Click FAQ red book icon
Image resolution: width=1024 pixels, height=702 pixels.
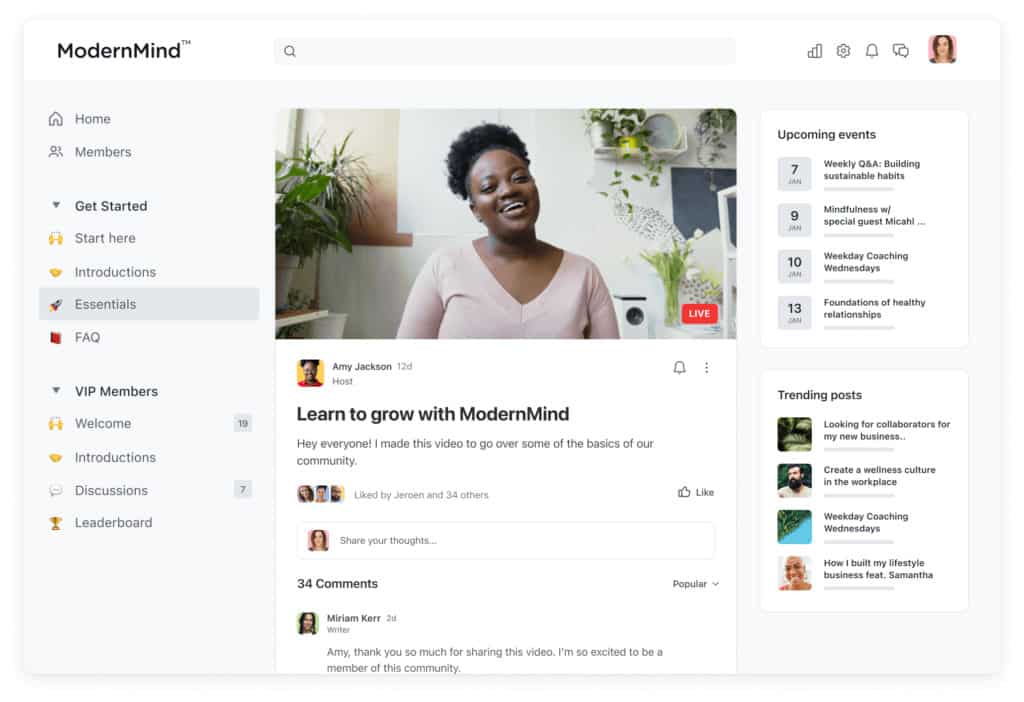point(56,338)
